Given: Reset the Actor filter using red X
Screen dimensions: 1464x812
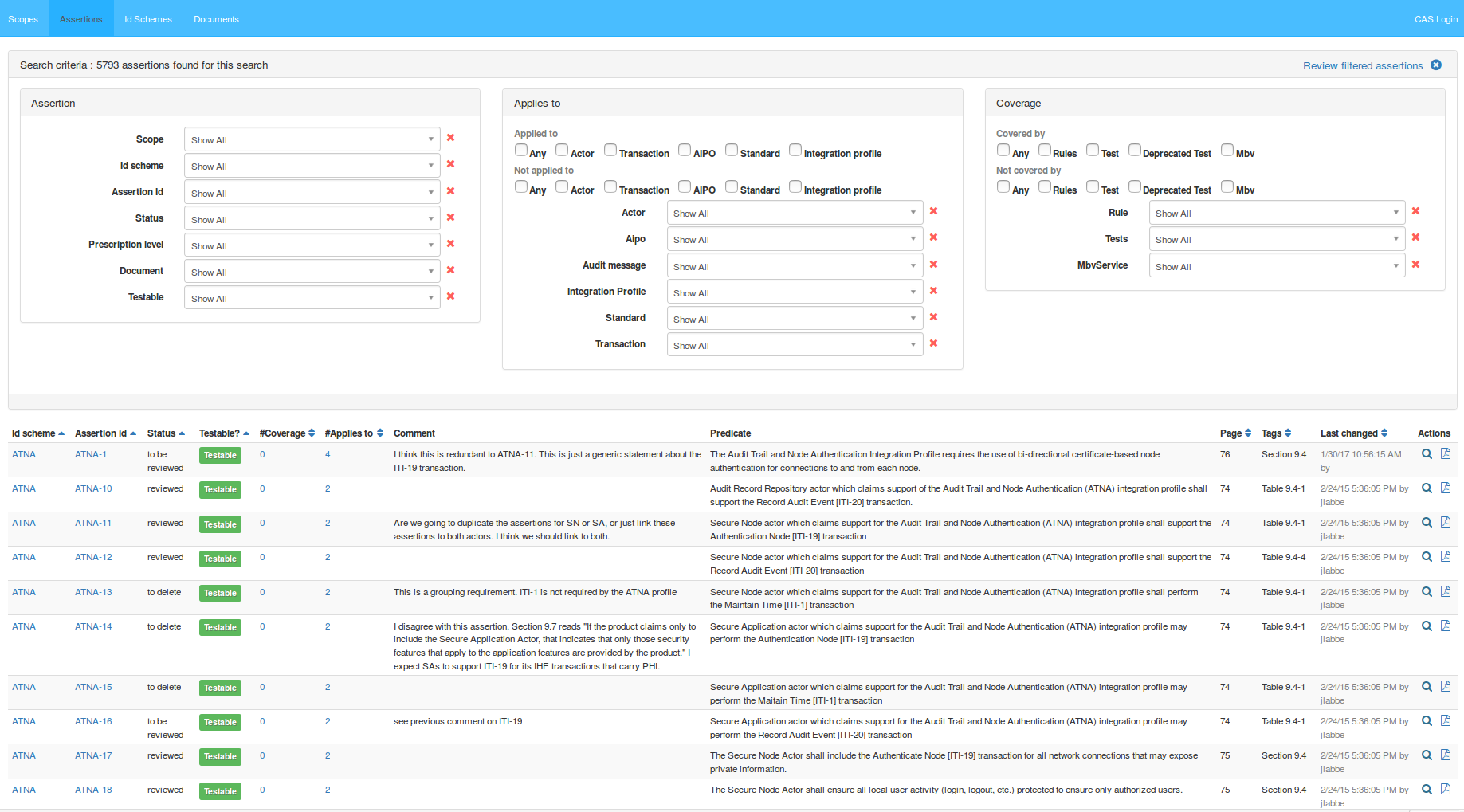Looking at the screenshot, I should click(x=933, y=211).
